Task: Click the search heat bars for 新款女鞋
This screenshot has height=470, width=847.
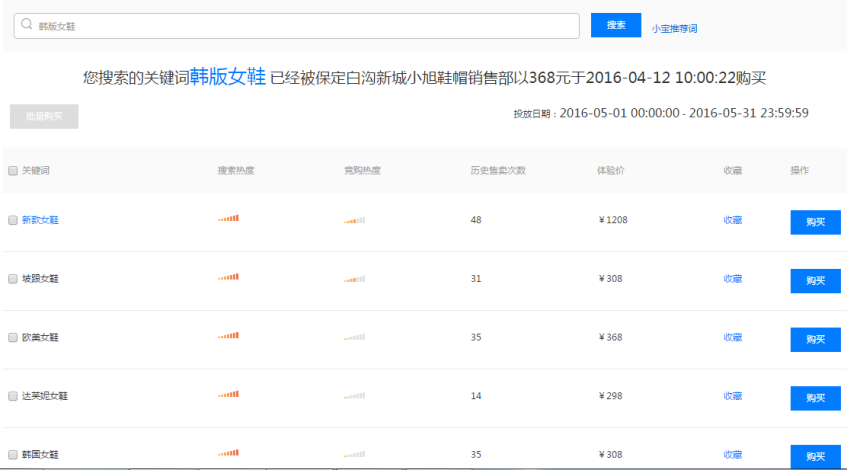Action: (228, 219)
